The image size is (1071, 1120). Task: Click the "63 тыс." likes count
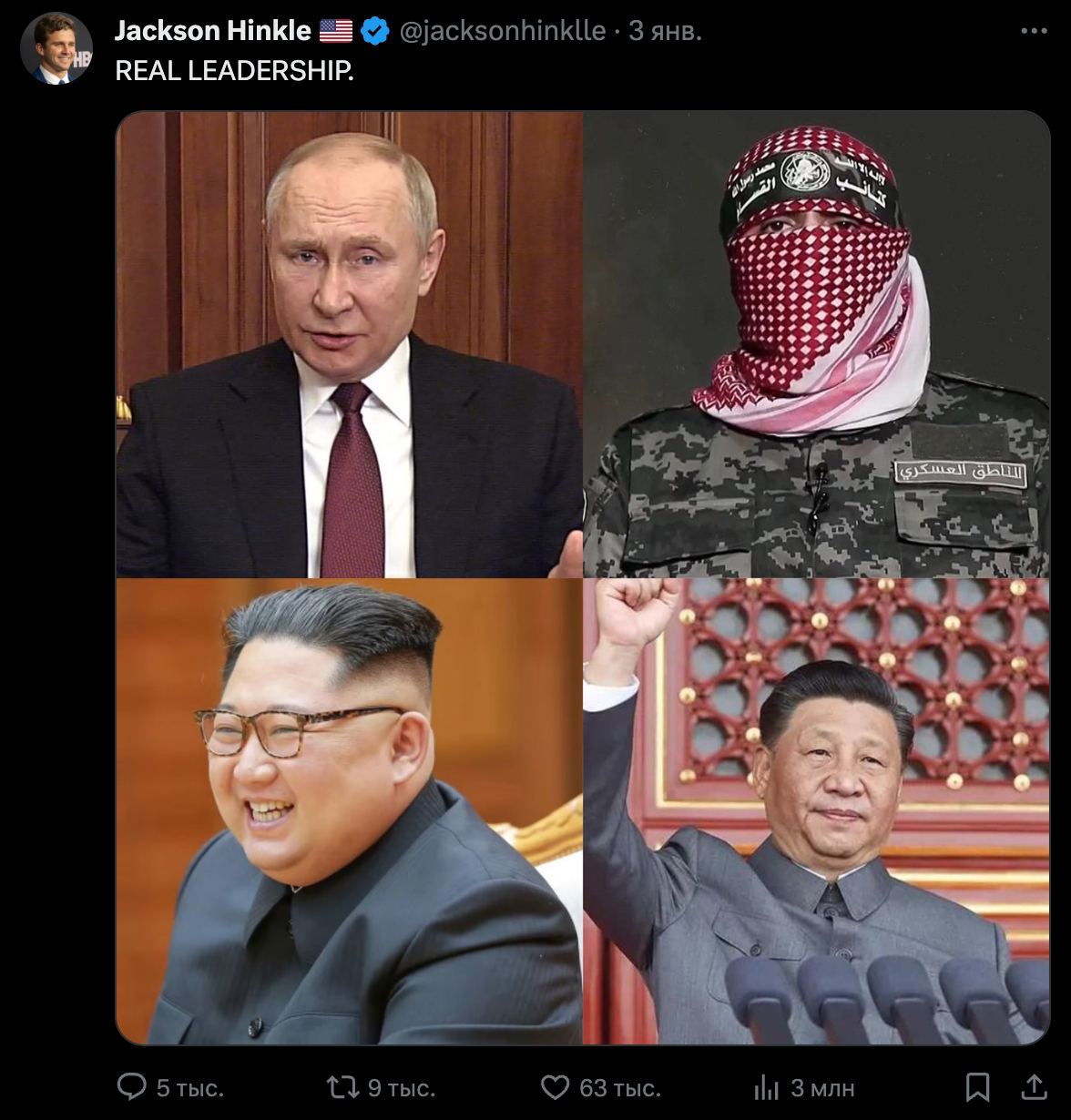(x=619, y=1087)
